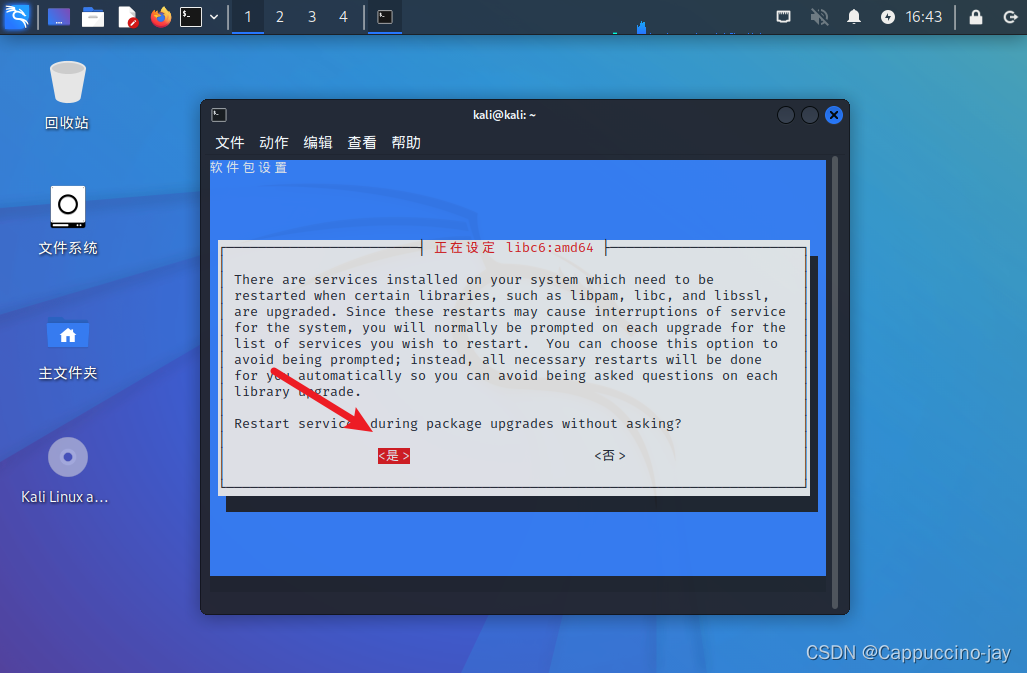
Task: Close the kali terminal window
Action: (834, 115)
